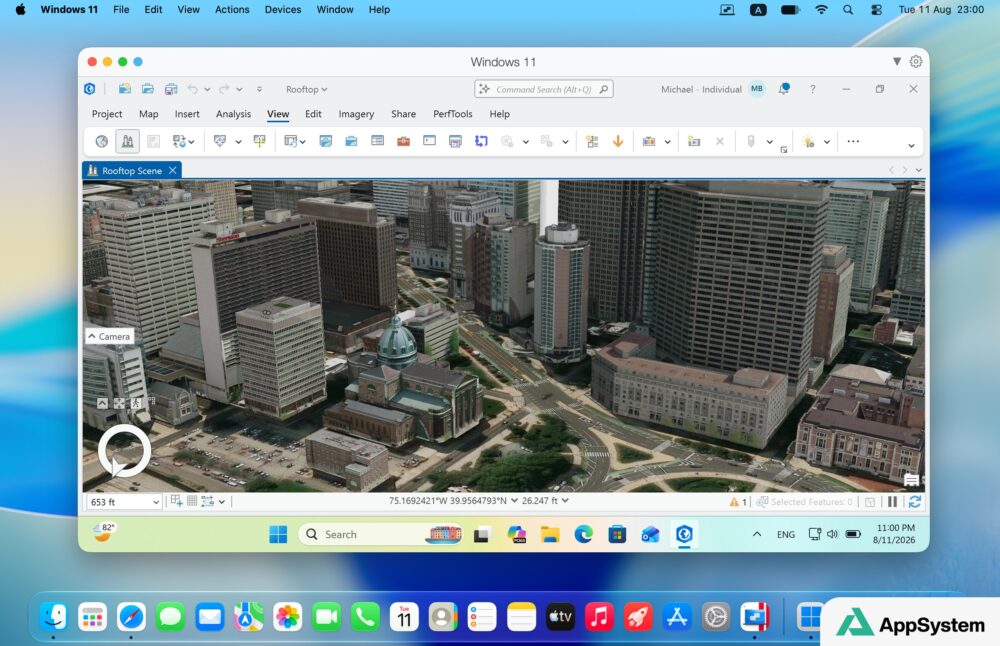Screen dimensions: 1000x646
Task: Open the coordinate display units dropdown
Action: click(514, 501)
